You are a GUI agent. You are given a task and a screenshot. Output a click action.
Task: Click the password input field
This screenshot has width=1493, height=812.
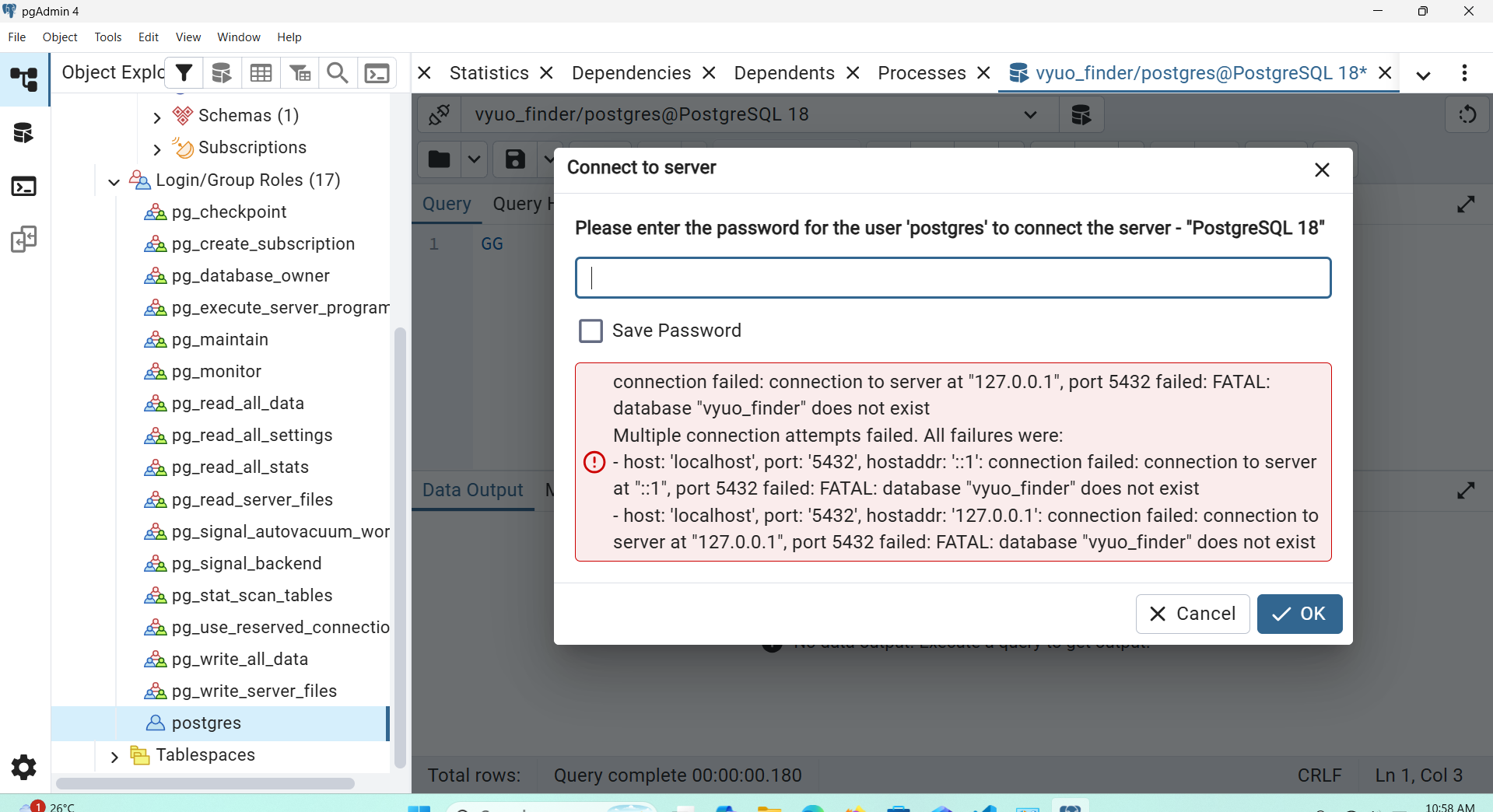[953, 278]
